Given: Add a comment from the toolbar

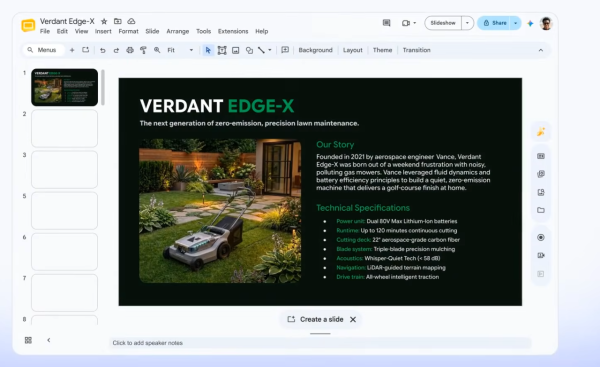Looking at the screenshot, I should (x=285, y=50).
